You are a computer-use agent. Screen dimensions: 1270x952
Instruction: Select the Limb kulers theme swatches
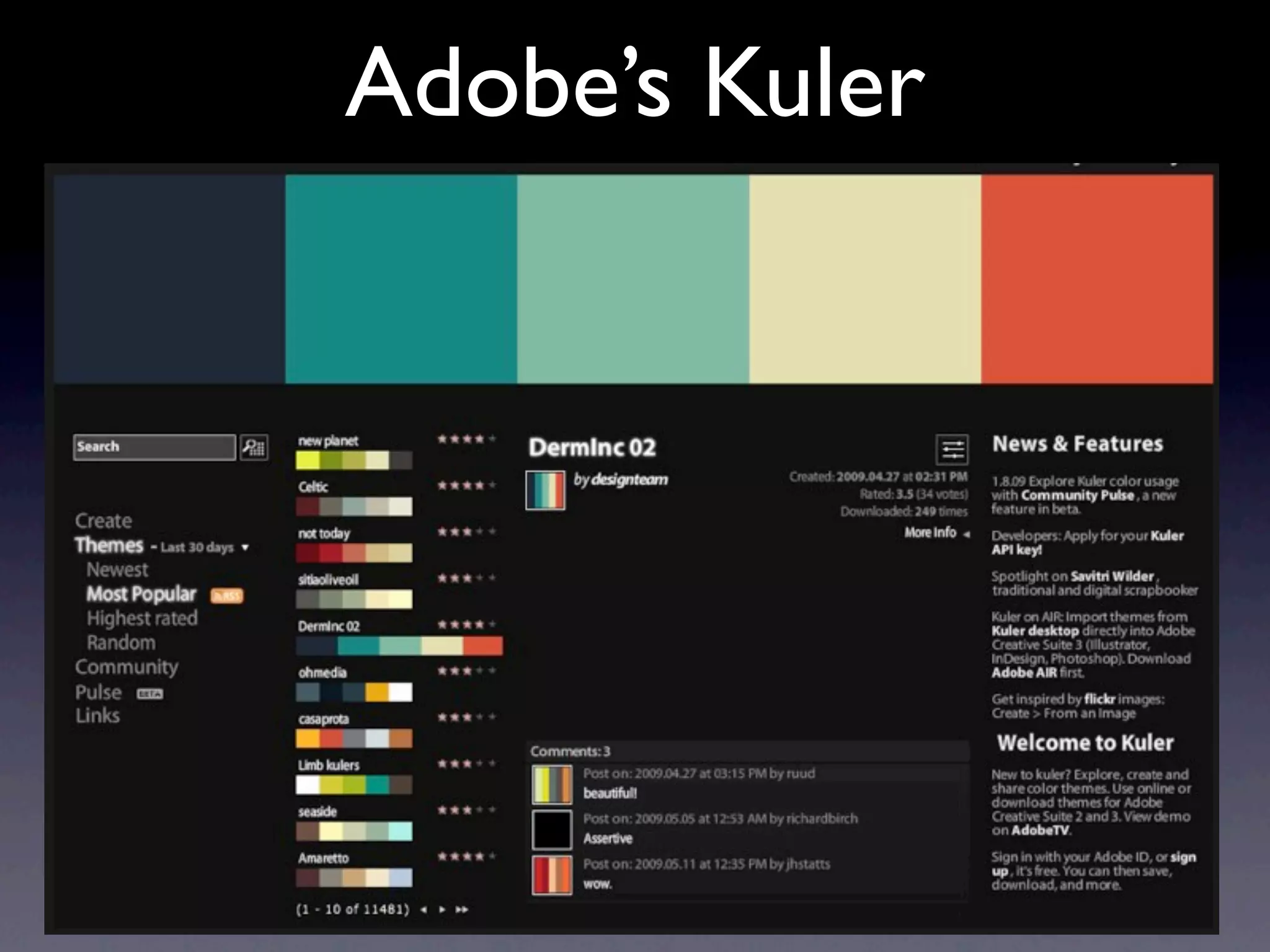(354, 785)
